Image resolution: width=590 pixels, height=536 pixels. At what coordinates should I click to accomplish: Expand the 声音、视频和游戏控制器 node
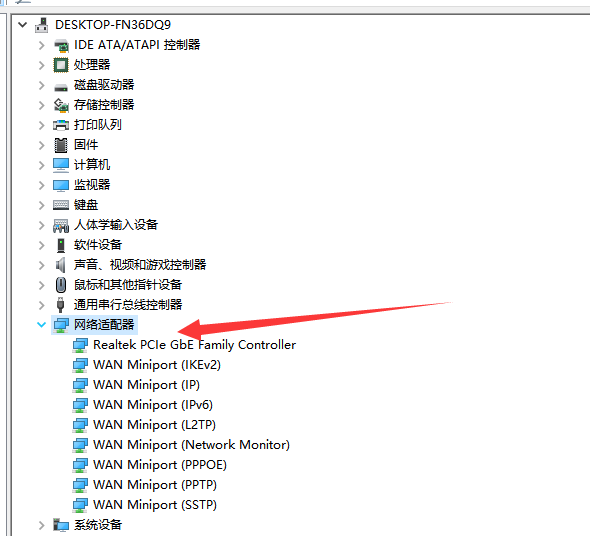41,265
